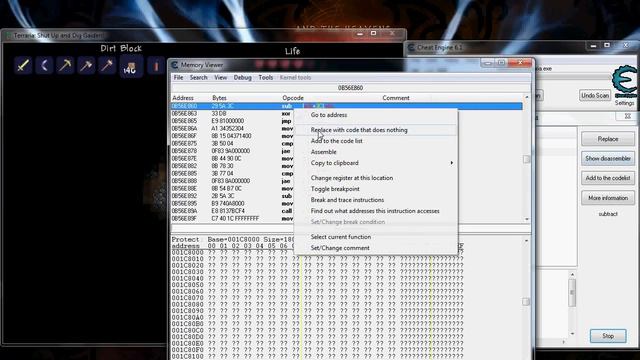The image size is (640, 360).
Task: Select the hammer in Terraria hotbar
Action: point(107,65)
